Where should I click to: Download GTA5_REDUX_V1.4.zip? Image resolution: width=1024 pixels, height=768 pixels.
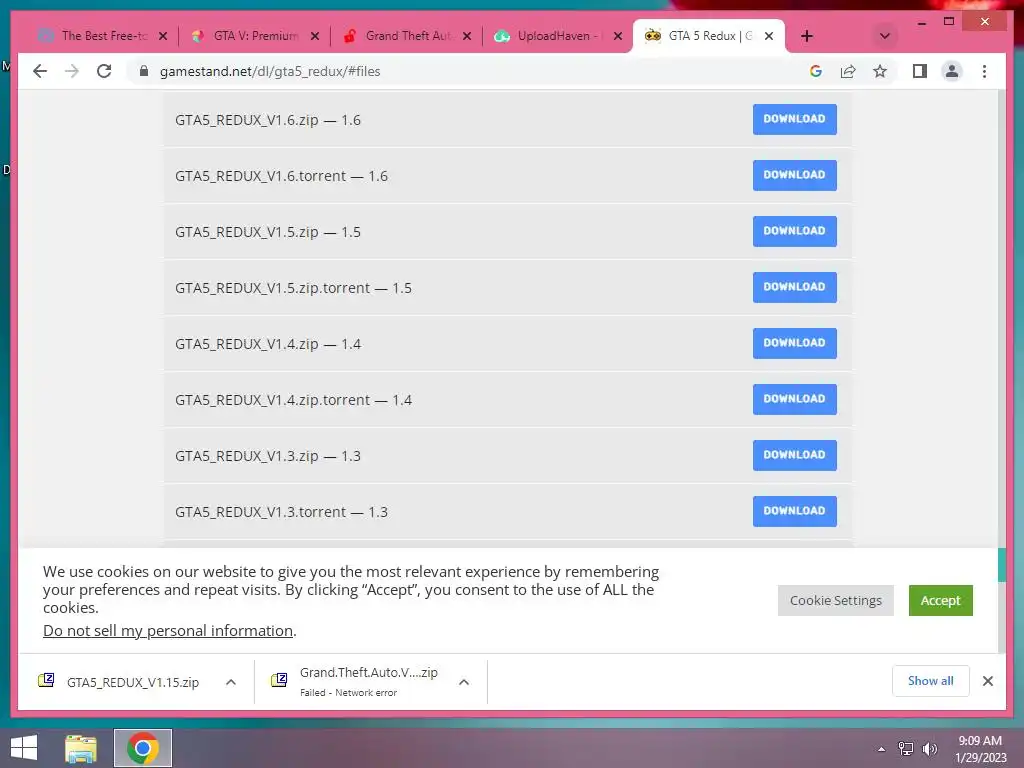coord(794,343)
